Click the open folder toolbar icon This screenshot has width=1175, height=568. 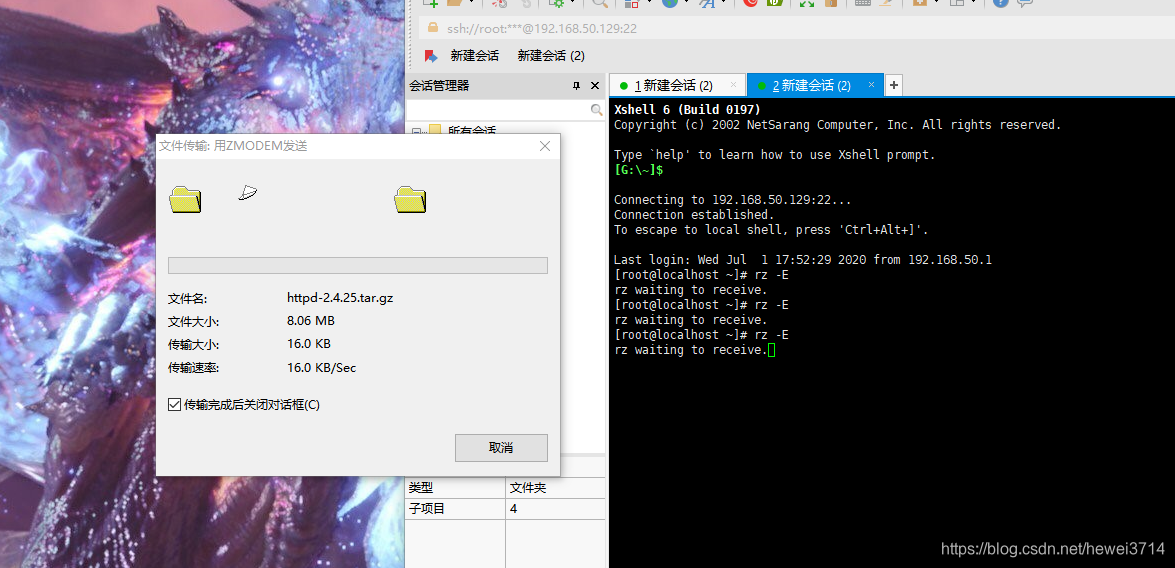coord(454,3)
